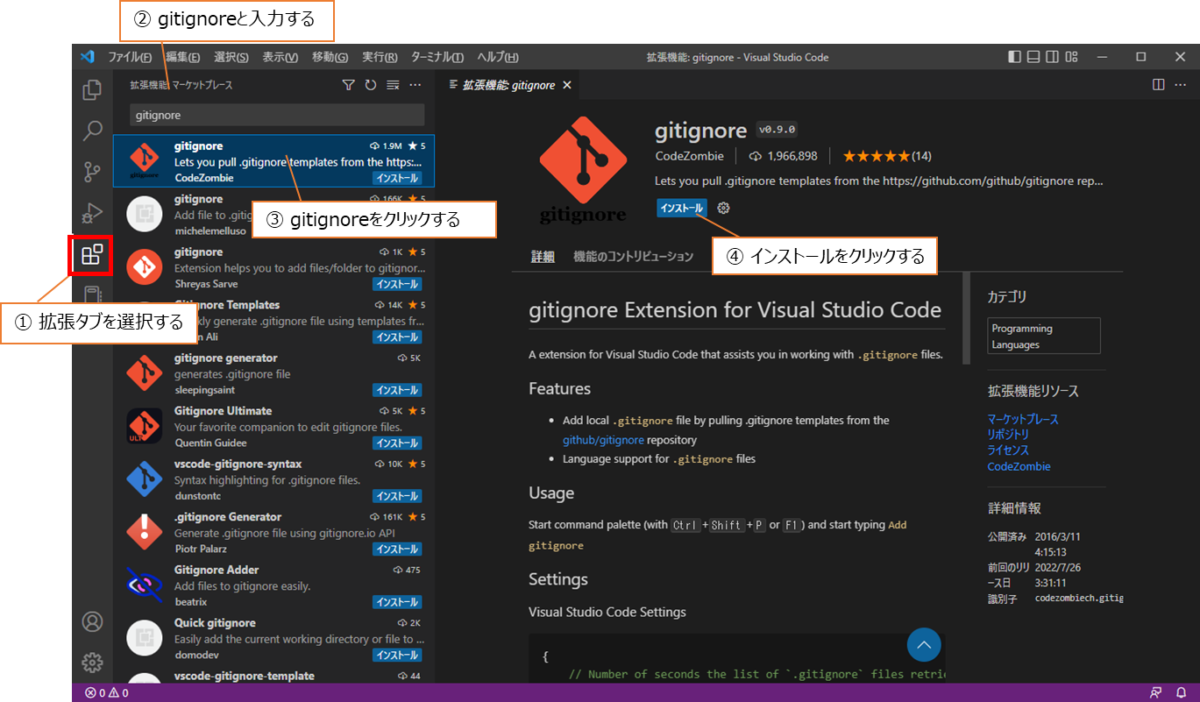
Task: Open the Search view in activity bar
Action: (x=92, y=131)
